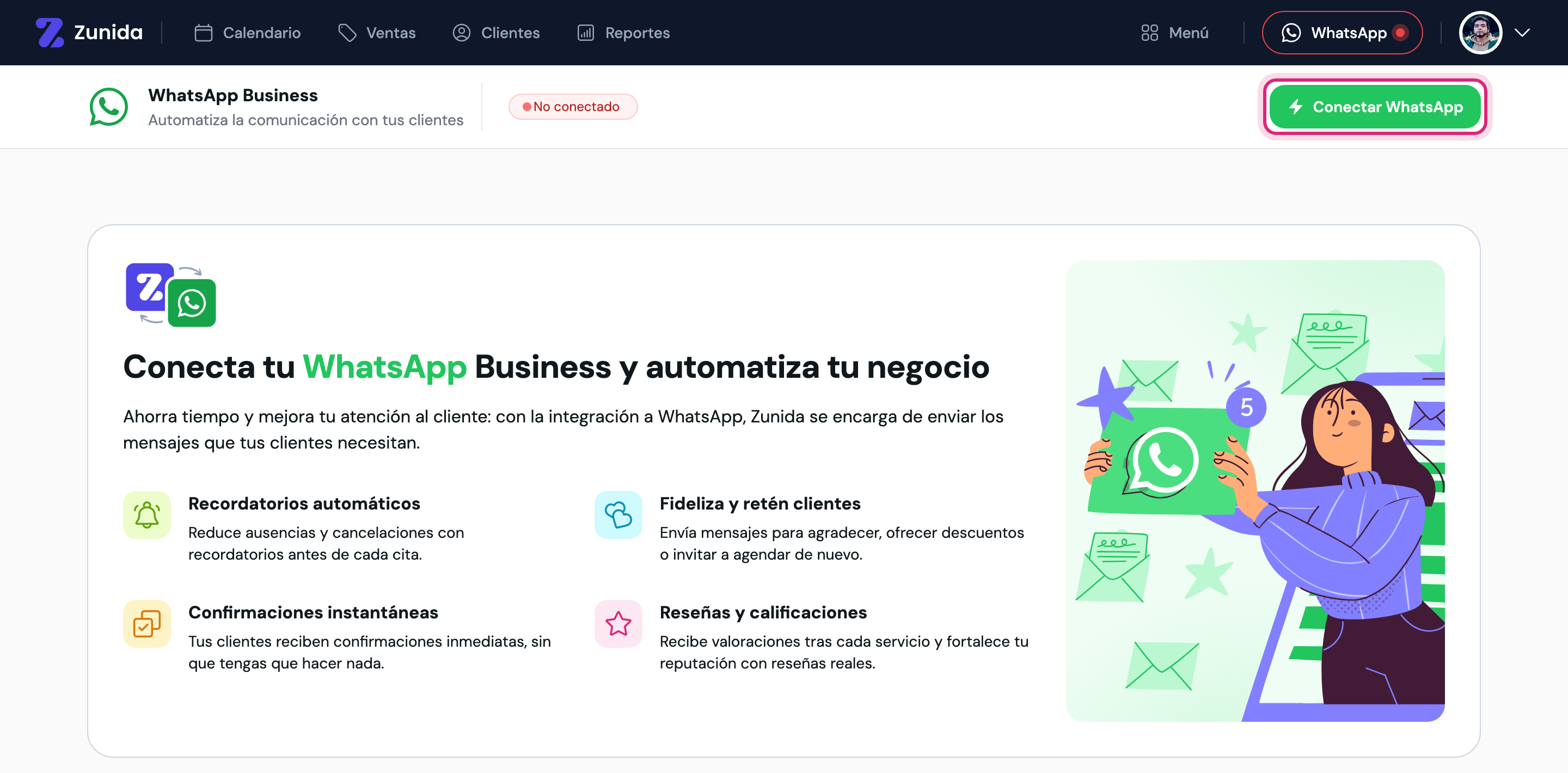Click the green WhatsApp sync square icon

tap(192, 303)
